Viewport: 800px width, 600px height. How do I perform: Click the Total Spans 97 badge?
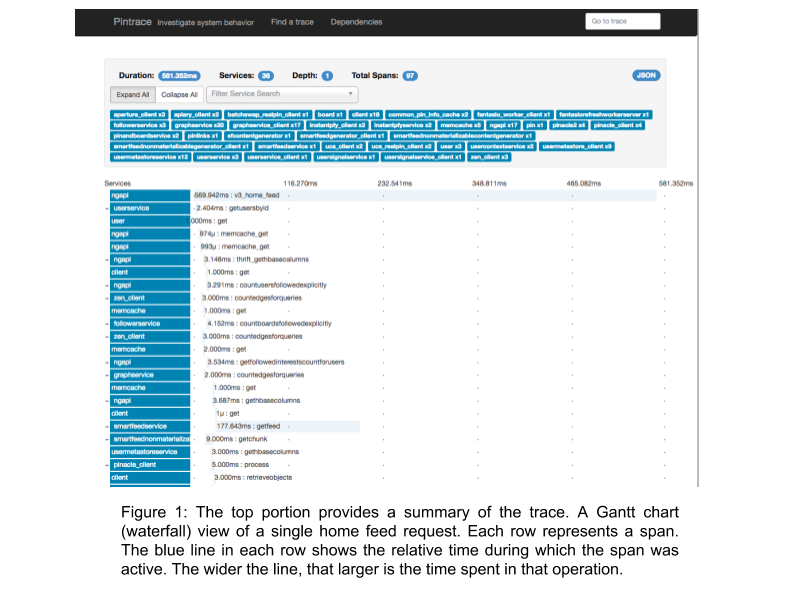click(x=410, y=76)
